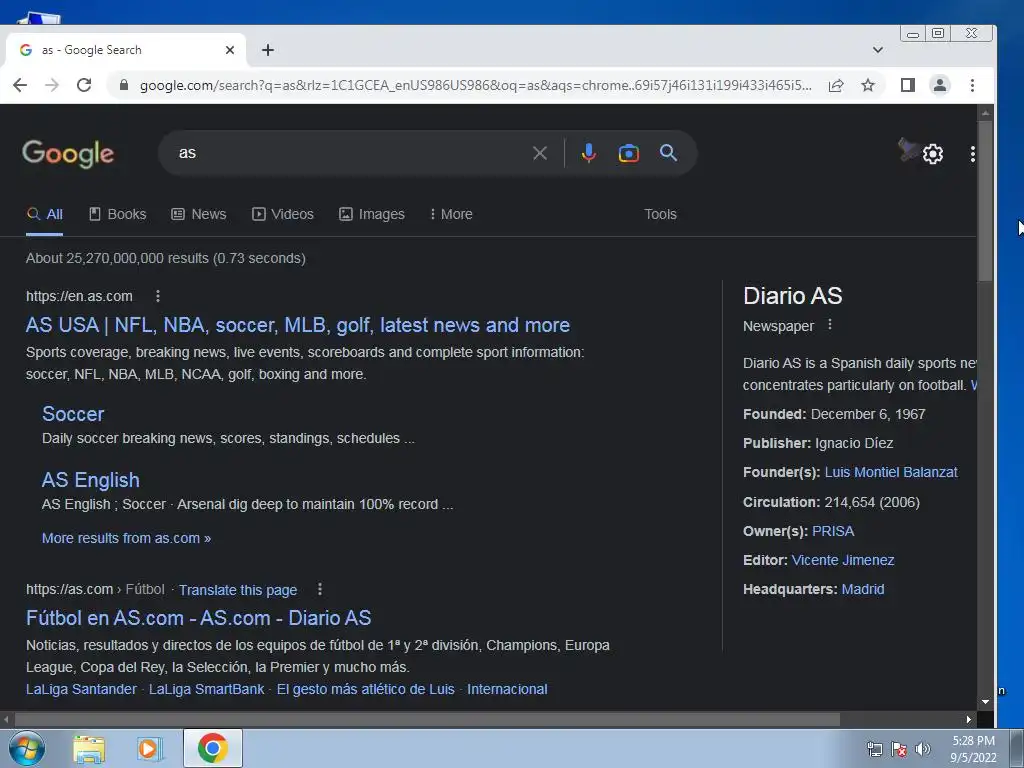Reload the page with the refresh icon
Viewport: 1024px width, 768px height.
coord(84,85)
